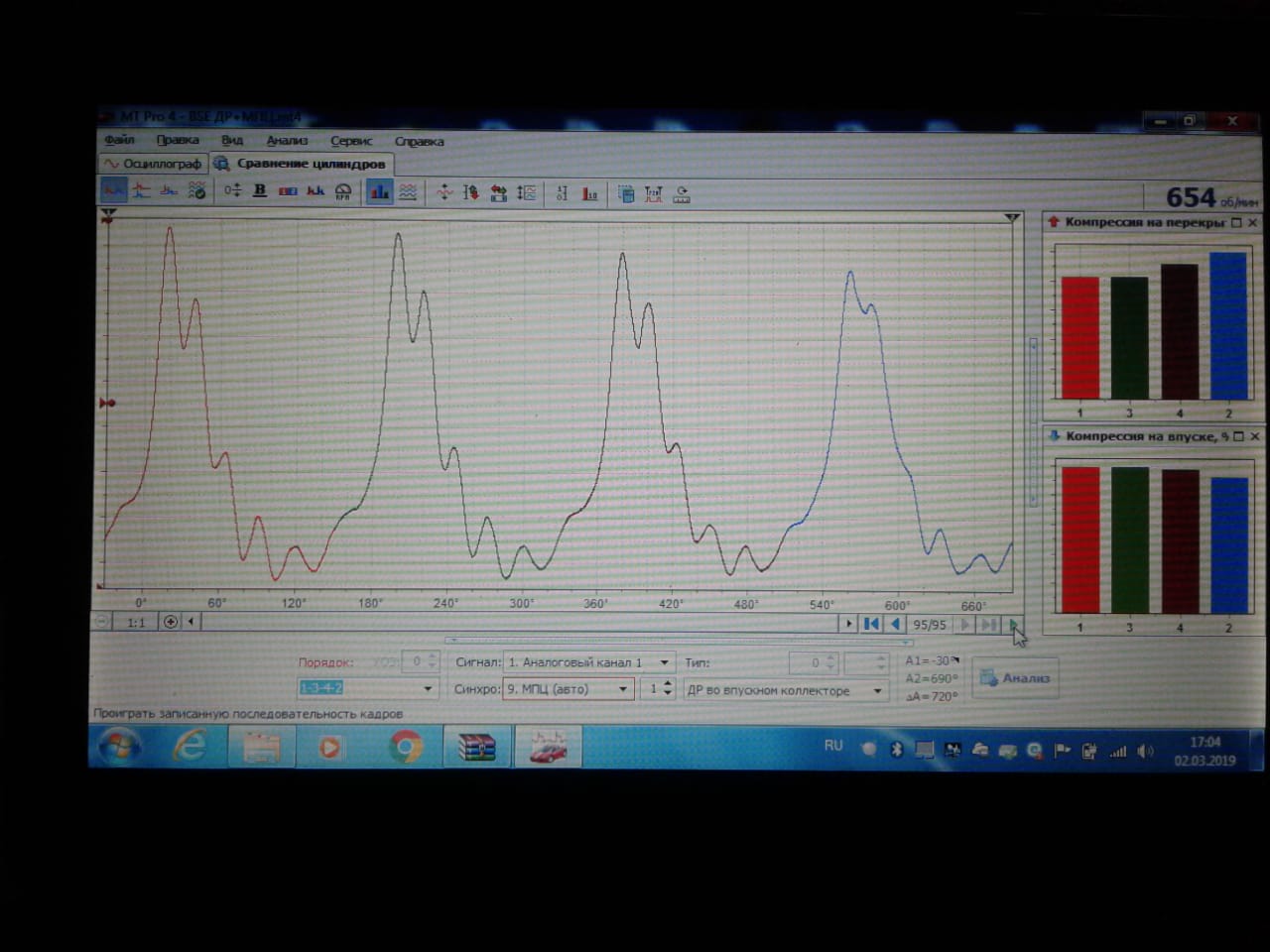Screen dimensions: 1270x952
Task: Click the blue cylinder 2 bar in top chart
Action: [1227, 326]
